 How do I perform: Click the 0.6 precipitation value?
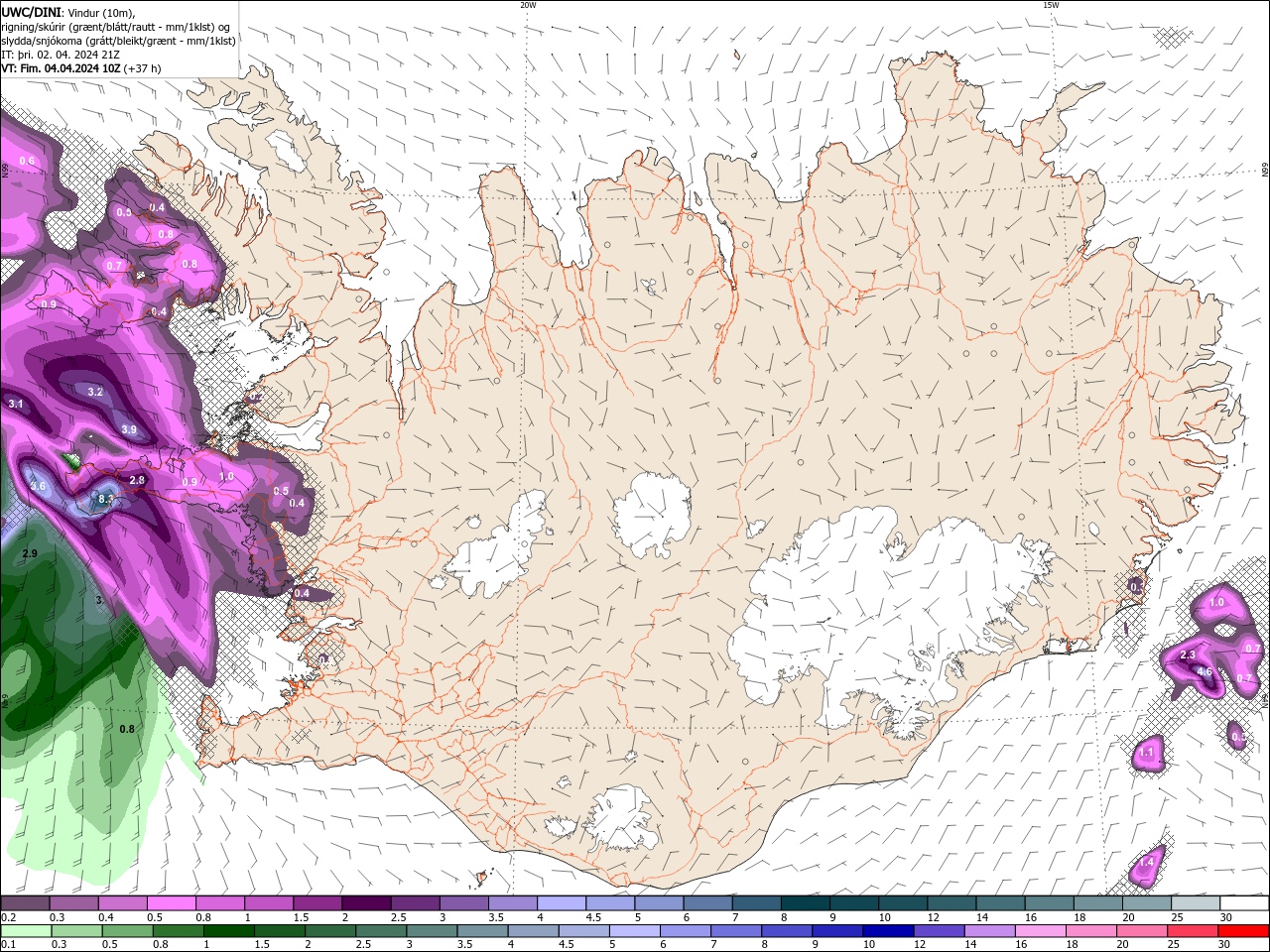[x=27, y=161]
